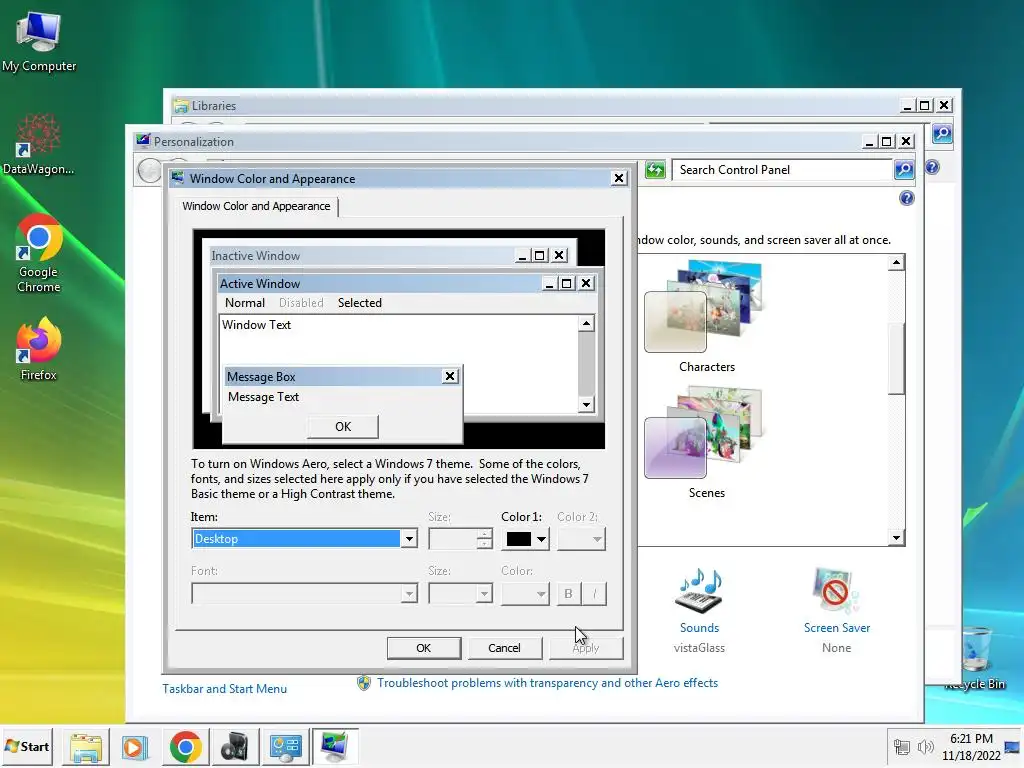Image resolution: width=1024 pixels, height=768 pixels.
Task: Click the refresh icon beside search box
Action: click(x=655, y=170)
